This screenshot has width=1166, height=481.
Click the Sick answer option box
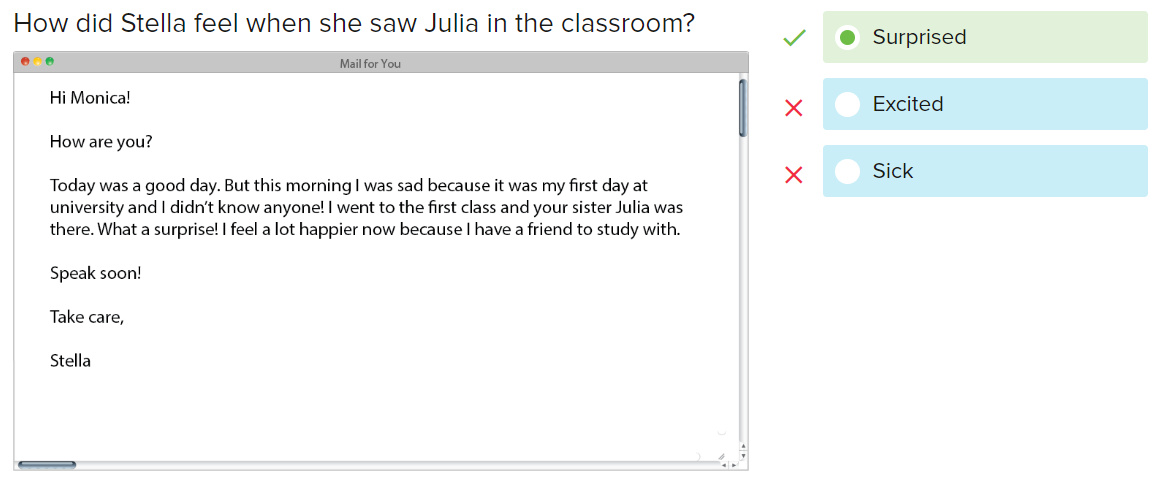pos(985,171)
